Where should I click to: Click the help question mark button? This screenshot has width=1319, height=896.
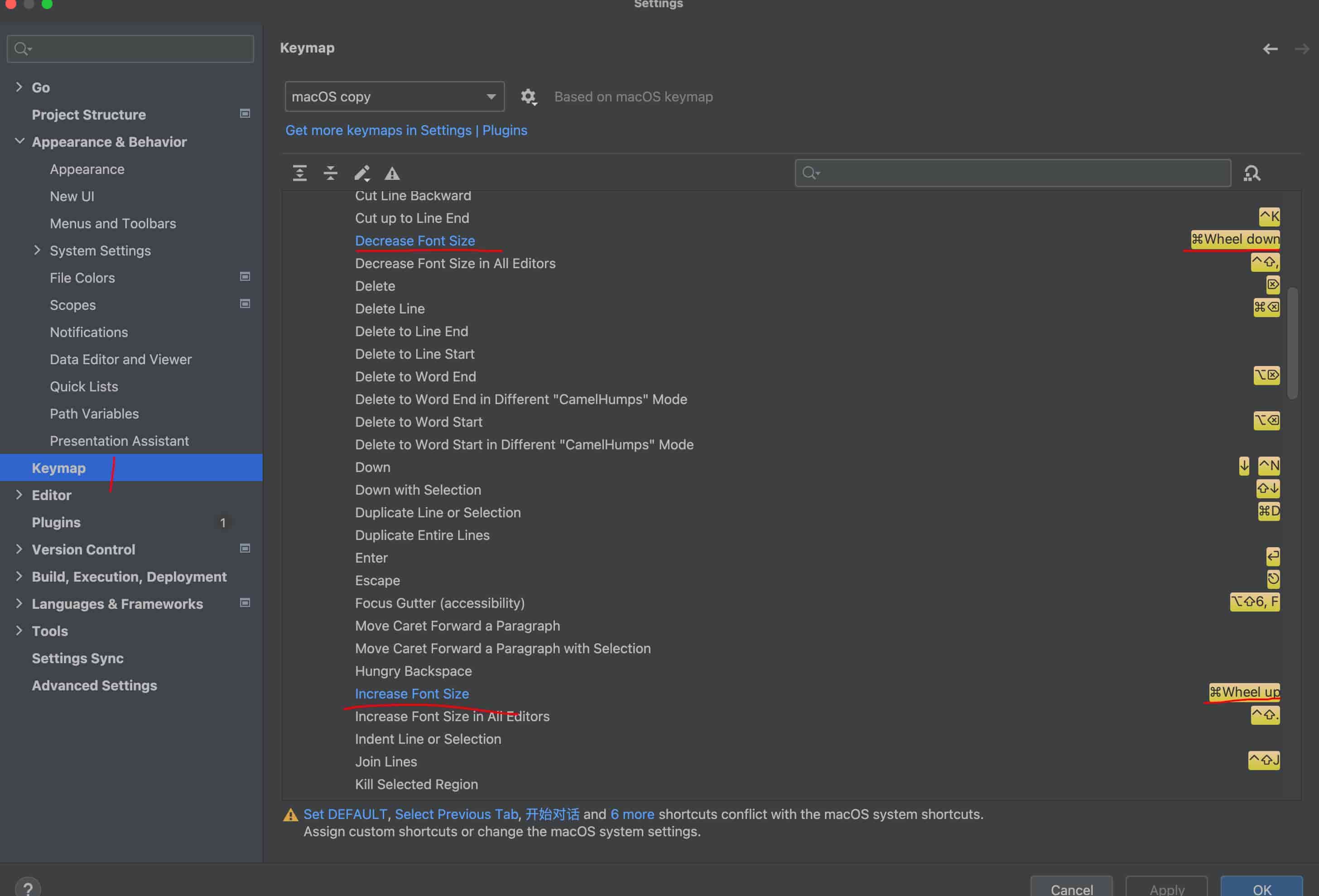[x=28, y=888]
